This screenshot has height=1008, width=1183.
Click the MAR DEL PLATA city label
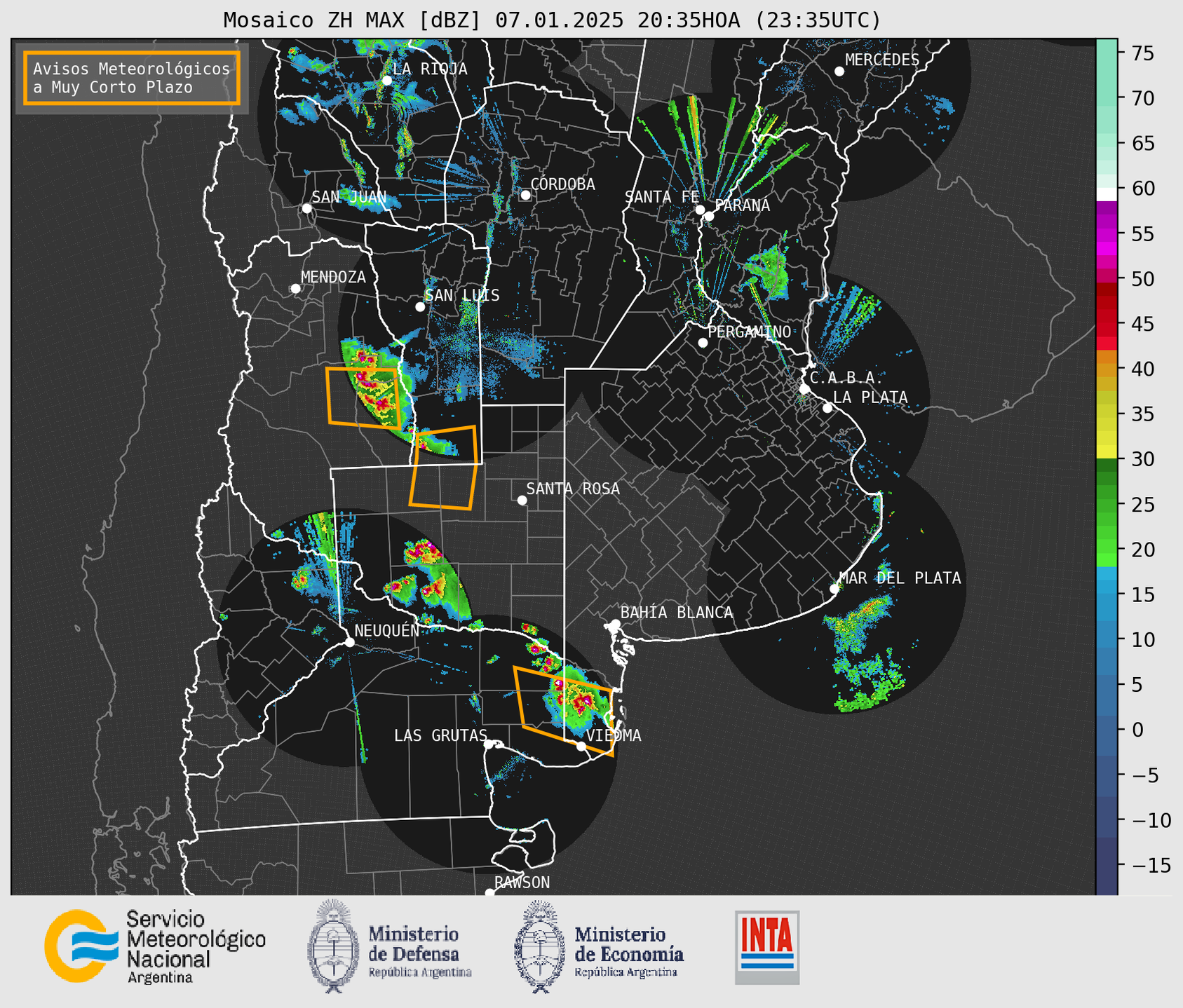(900, 578)
